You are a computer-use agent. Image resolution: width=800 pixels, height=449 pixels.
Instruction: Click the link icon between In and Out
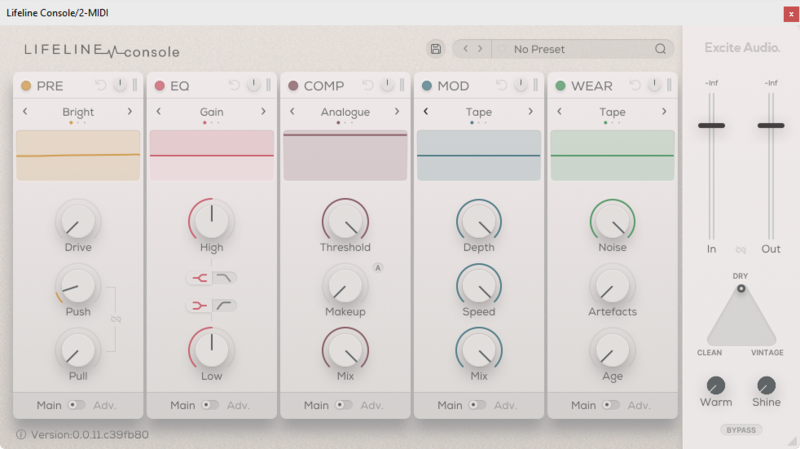point(741,249)
